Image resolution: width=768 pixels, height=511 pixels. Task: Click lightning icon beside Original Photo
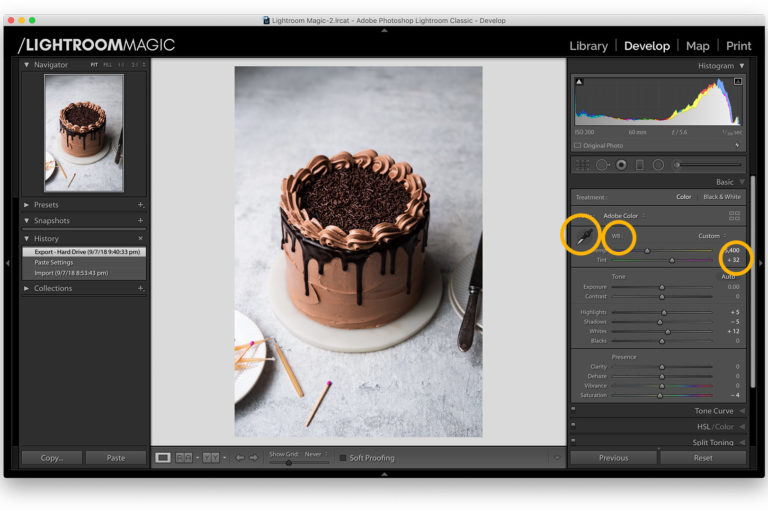pyautogui.click(x=737, y=146)
